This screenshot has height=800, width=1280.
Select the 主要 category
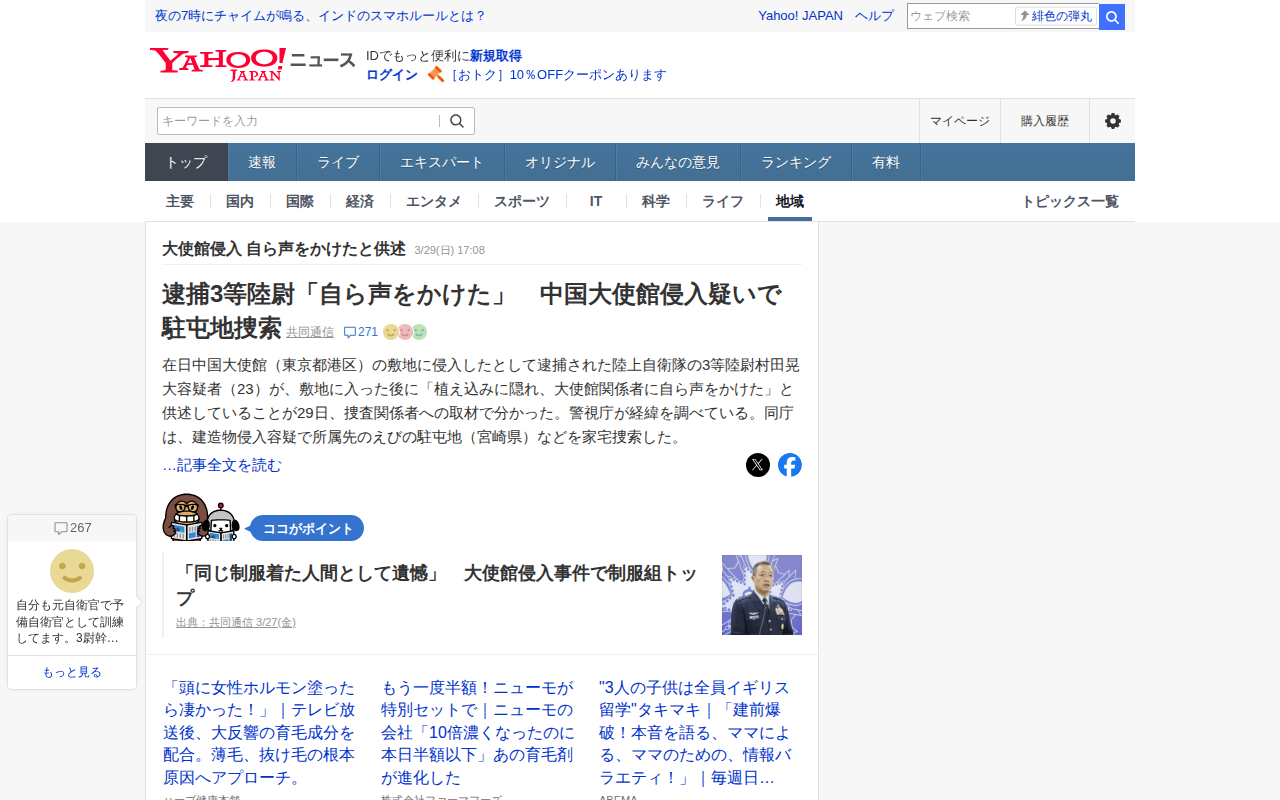180,201
